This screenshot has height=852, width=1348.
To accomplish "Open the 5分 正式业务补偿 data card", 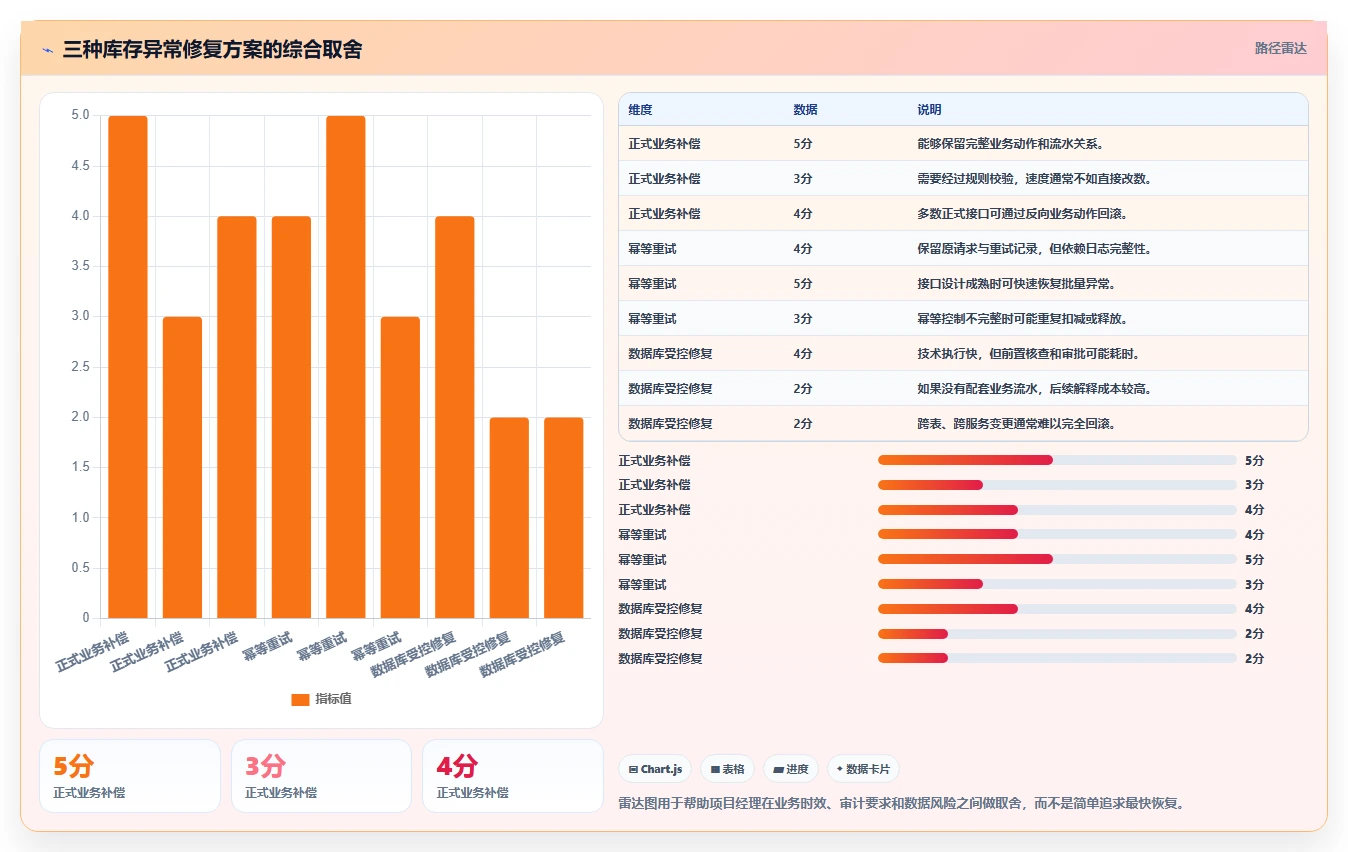I will pyautogui.click(x=130, y=776).
